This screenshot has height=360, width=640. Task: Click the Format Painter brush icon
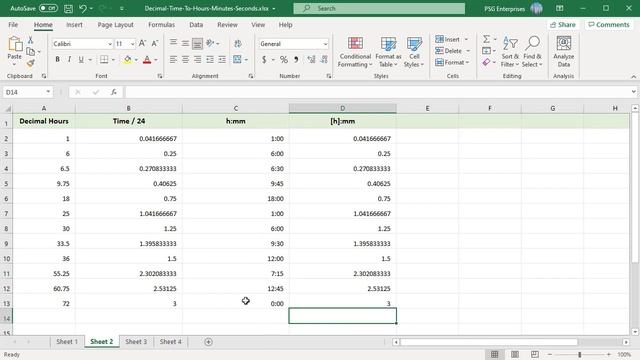point(30,63)
